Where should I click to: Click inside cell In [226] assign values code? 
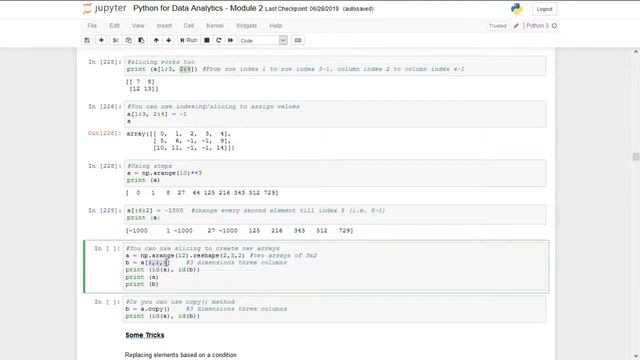point(335,114)
